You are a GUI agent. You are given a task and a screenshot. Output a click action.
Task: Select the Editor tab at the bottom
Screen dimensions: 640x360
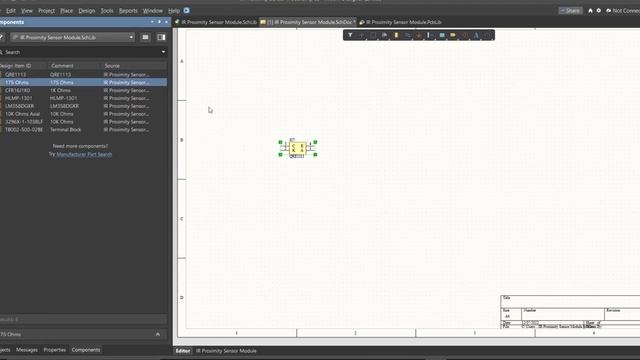coord(183,351)
